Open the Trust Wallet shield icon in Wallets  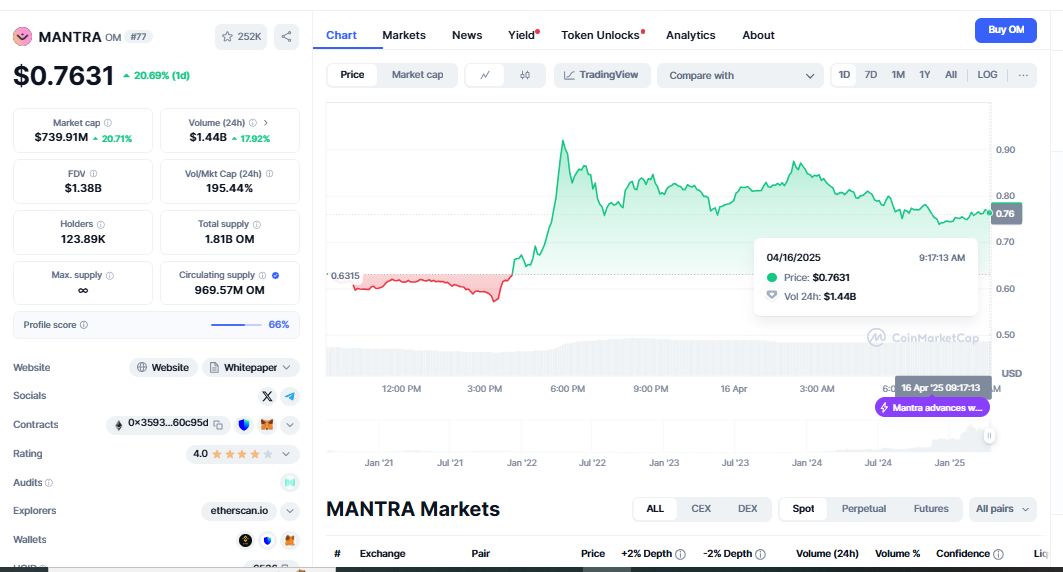click(x=267, y=540)
